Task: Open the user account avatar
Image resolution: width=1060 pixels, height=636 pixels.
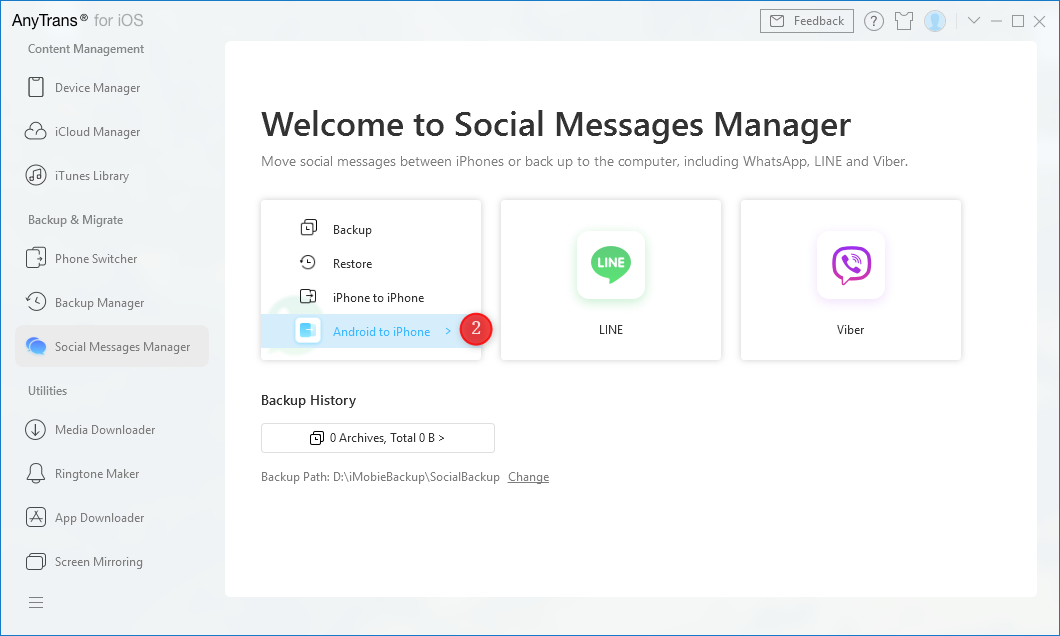Action: [935, 22]
